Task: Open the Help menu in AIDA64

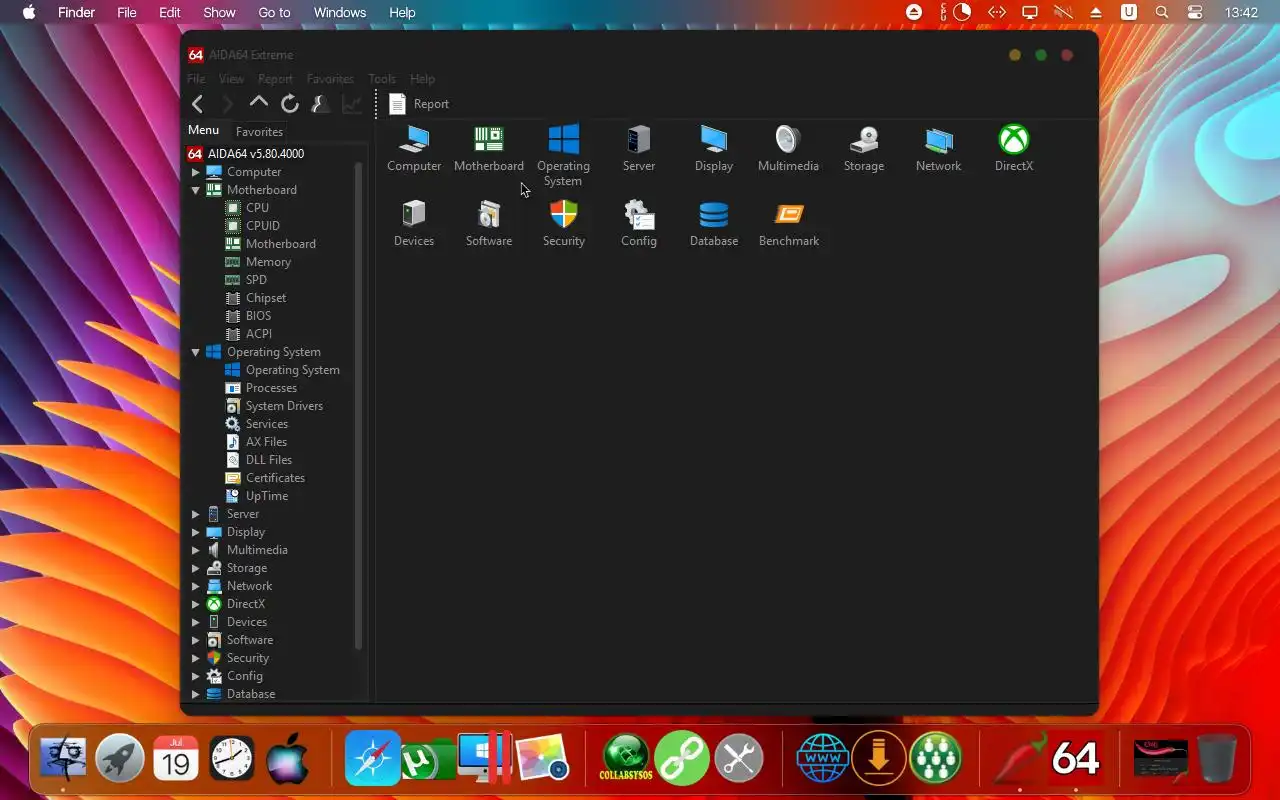Action: [x=423, y=79]
